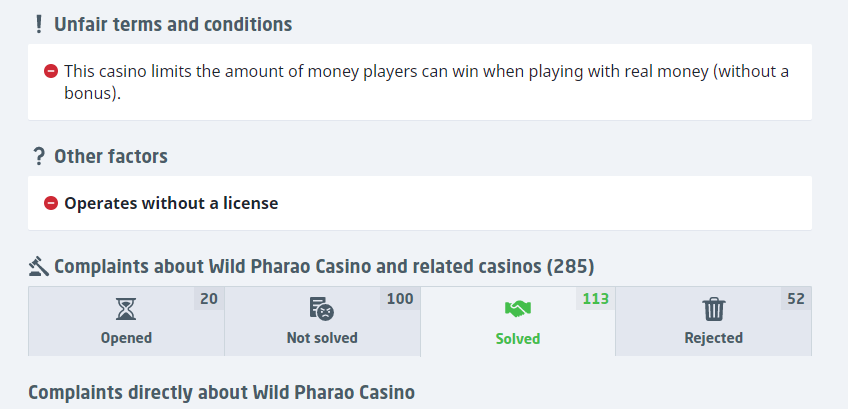Click the green 113 count on Solved
This screenshot has height=409, width=848.
click(595, 298)
